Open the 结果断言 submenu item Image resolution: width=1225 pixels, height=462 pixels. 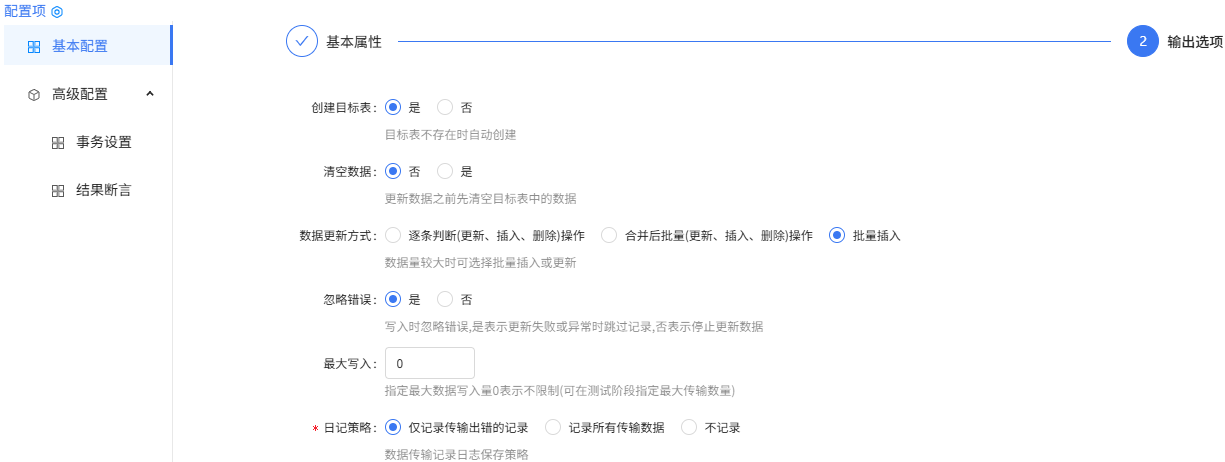pyautogui.click(x=88, y=190)
